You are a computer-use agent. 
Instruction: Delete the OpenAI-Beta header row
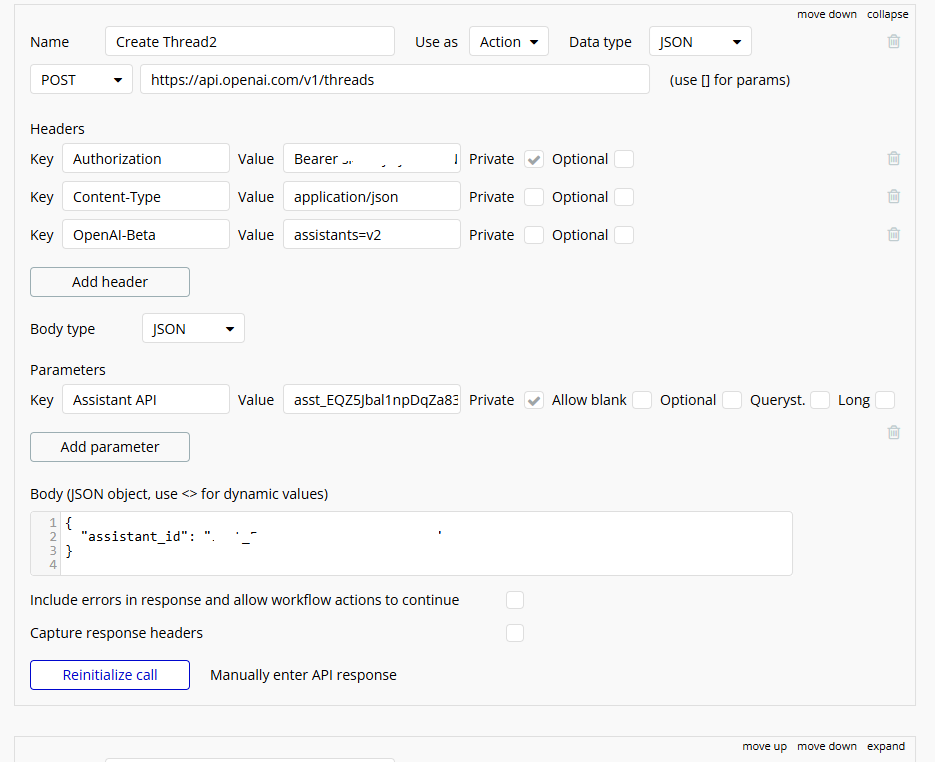point(894,234)
